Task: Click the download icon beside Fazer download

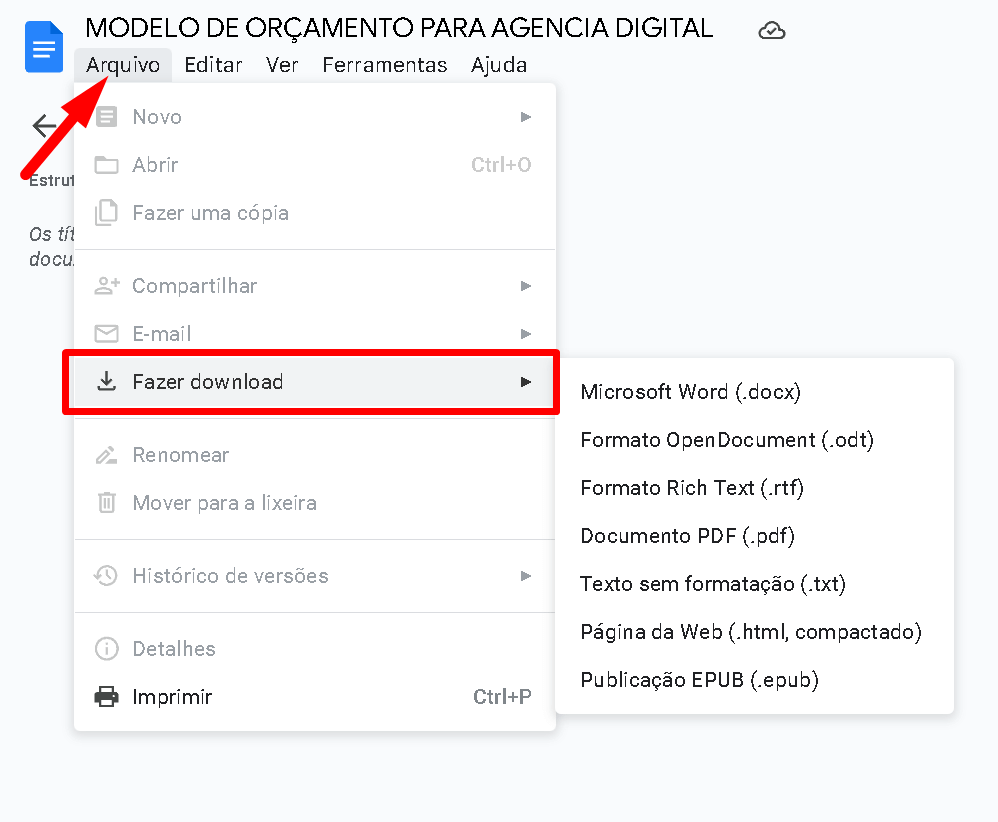Action: pos(106,382)
